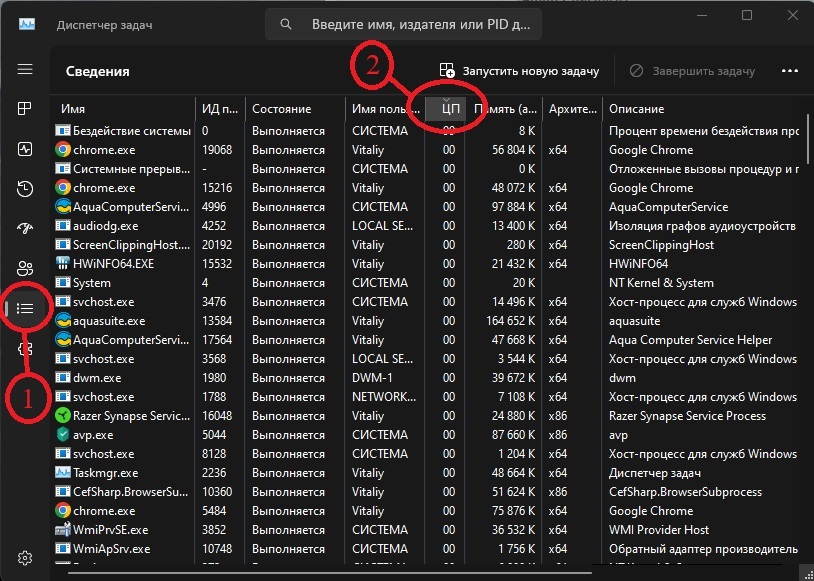The width and height of the screenshot is (814, 581).
Task: Click the avp.exe shield icon
Action: [63, 435]
